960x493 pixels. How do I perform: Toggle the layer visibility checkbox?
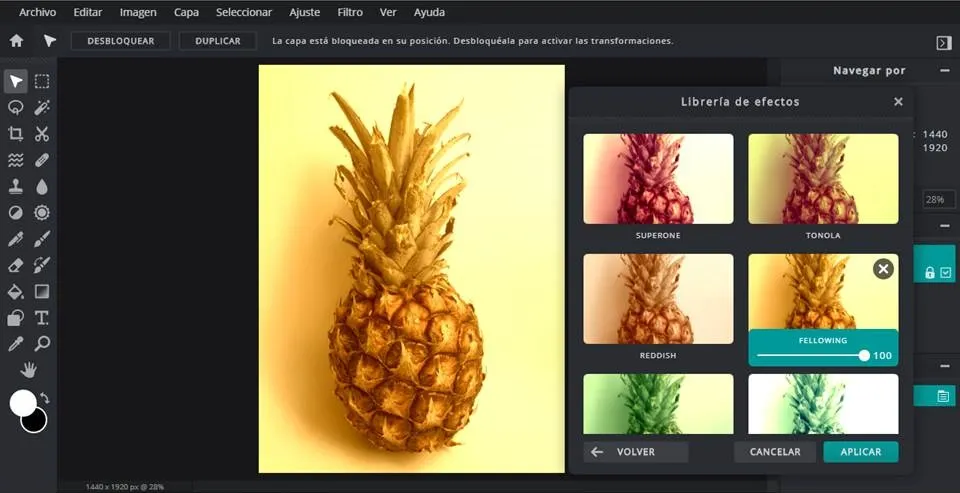(946, 272)
